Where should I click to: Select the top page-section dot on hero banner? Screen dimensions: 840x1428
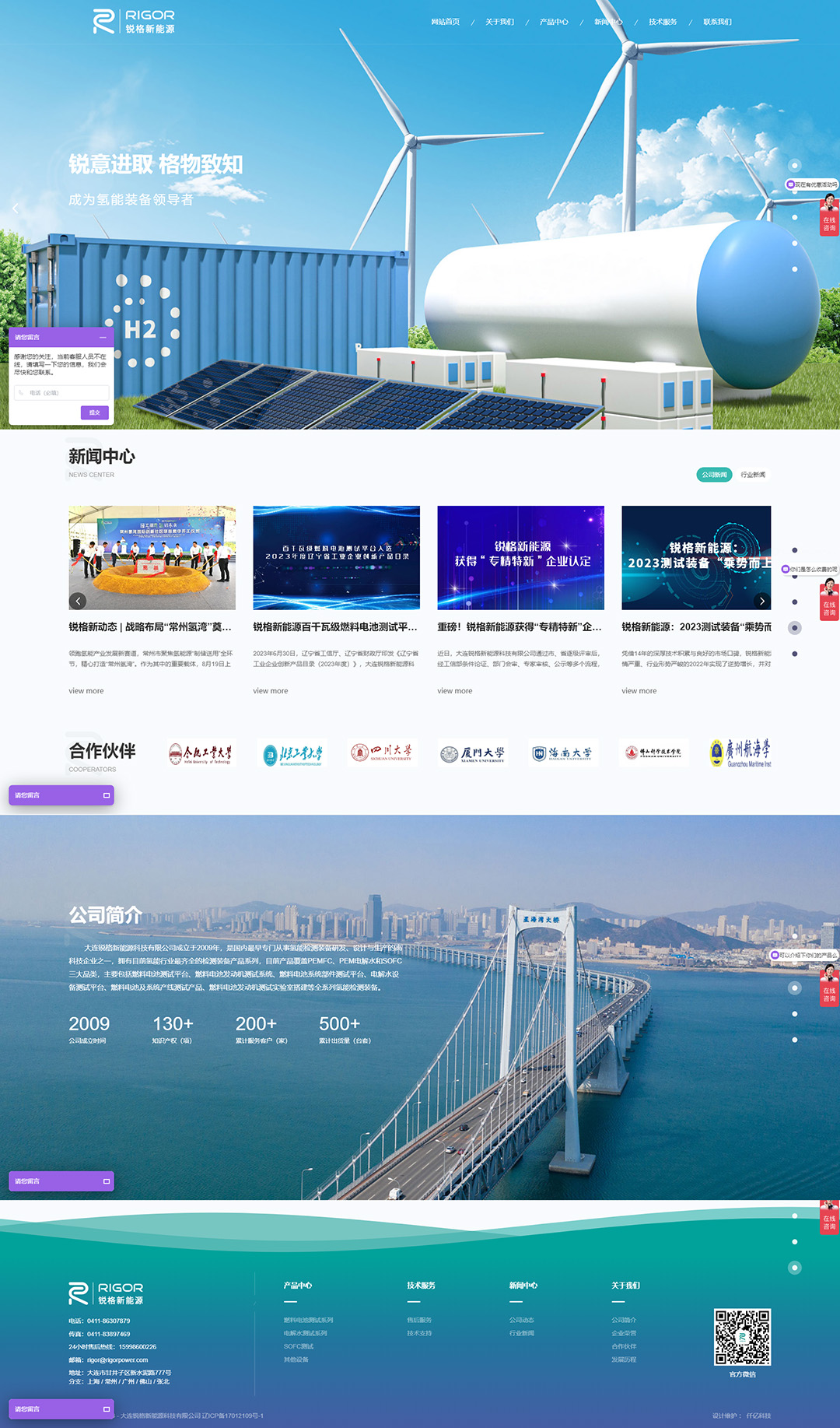tap(794, 165)
